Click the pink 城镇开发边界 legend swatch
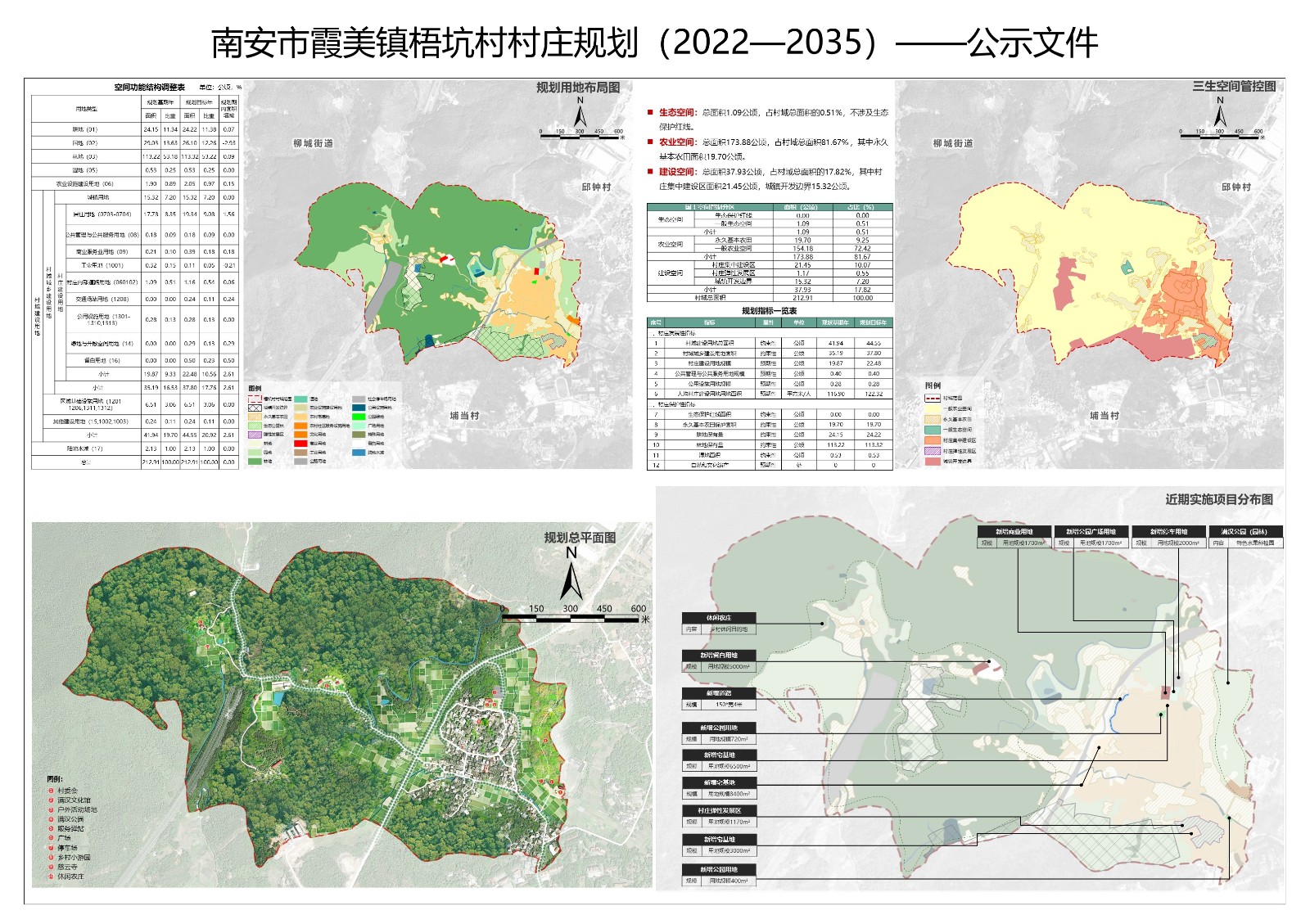 932,462
